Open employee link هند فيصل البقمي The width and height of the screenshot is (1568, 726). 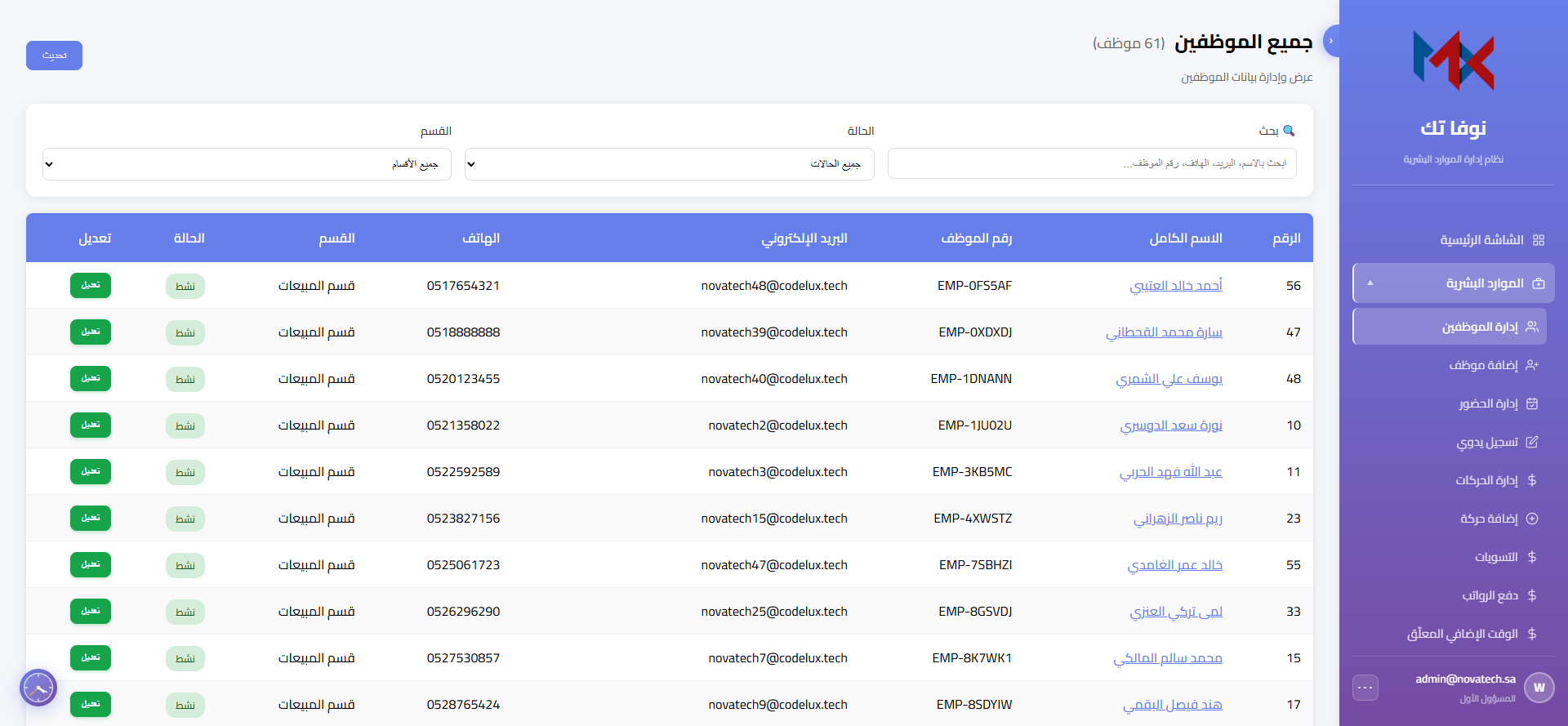1173,705
